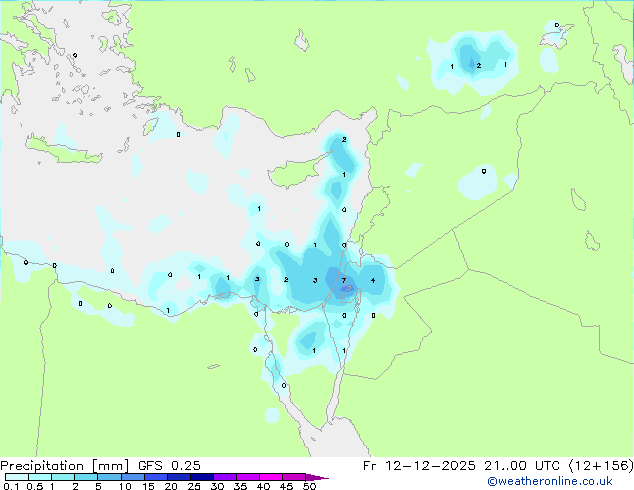
Task: Click the '21..00 UTC' time text
Action: 522,466
